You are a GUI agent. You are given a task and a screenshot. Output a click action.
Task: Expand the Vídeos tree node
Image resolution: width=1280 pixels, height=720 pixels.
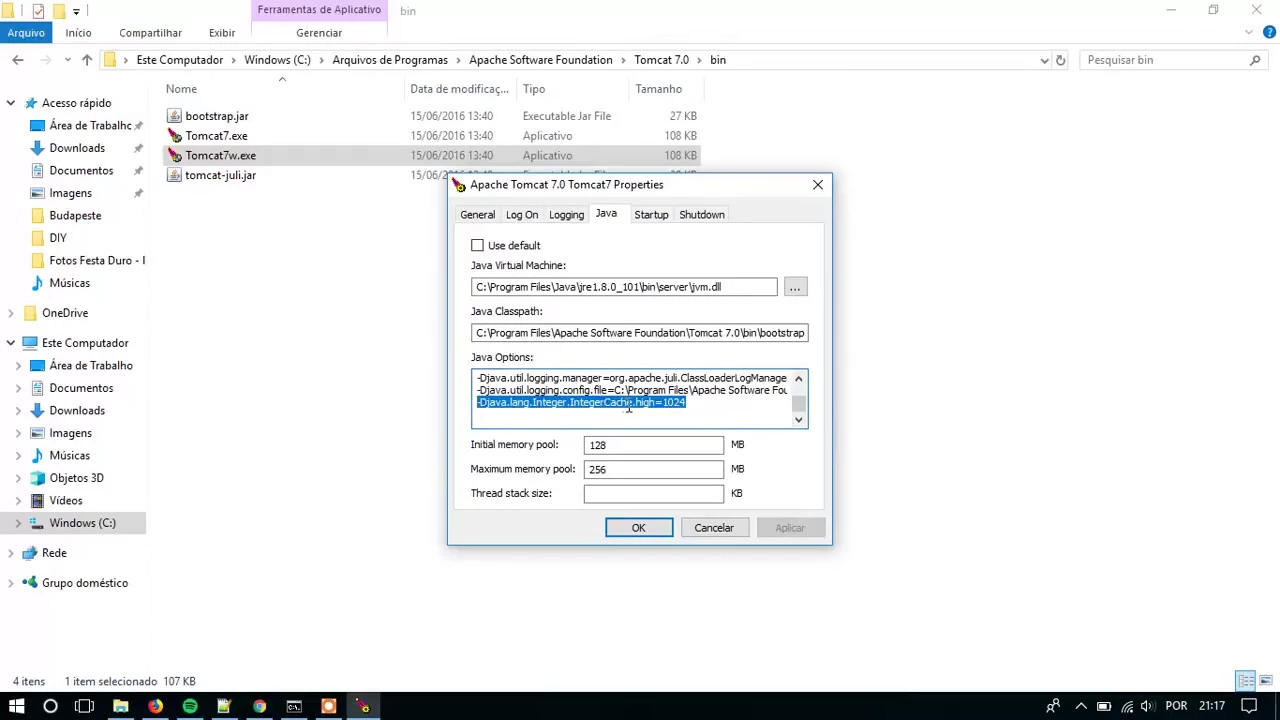click(18, 500)
